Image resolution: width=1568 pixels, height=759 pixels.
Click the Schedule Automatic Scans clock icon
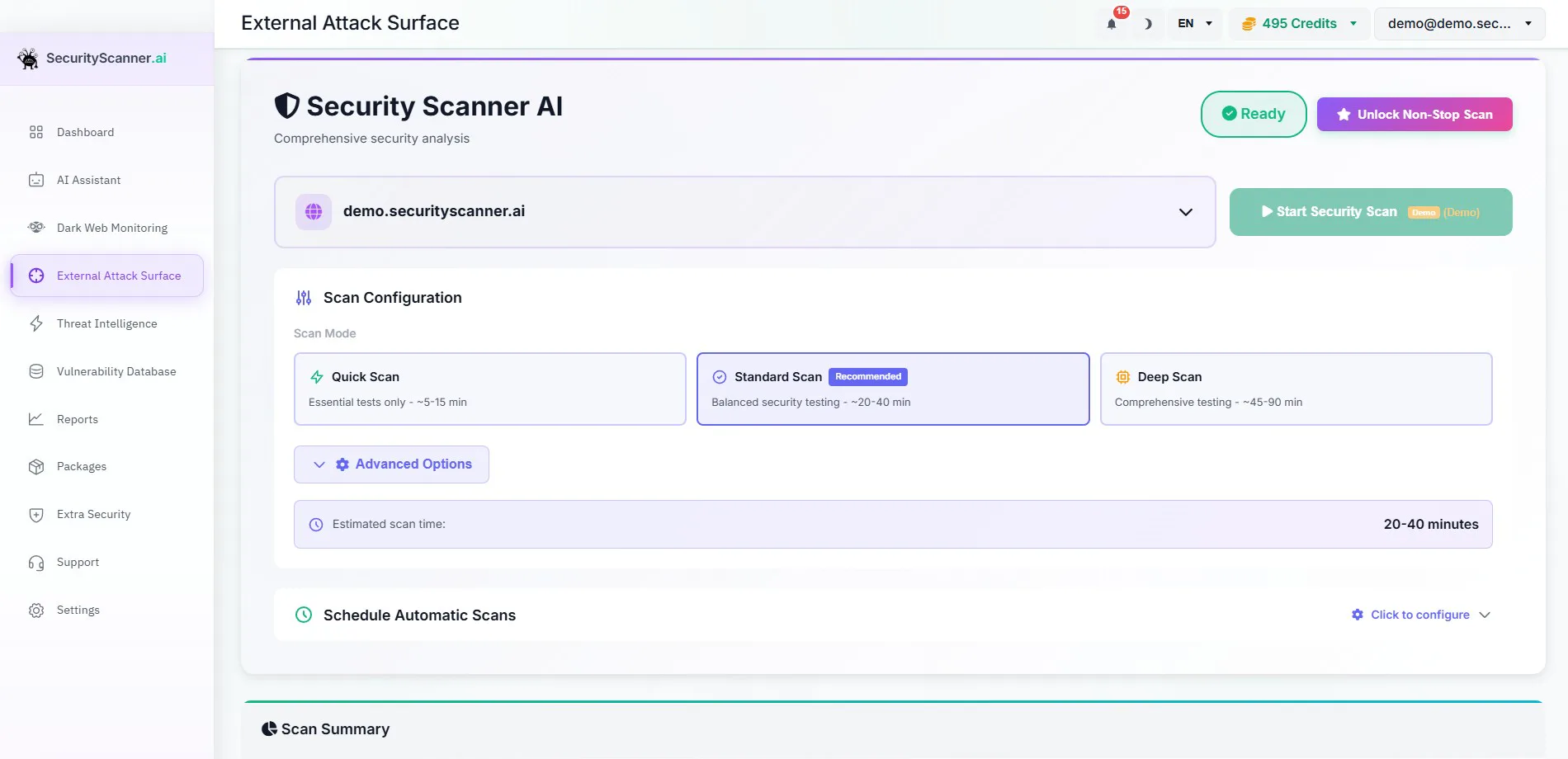pyautogui.click(x=304, y=615)
